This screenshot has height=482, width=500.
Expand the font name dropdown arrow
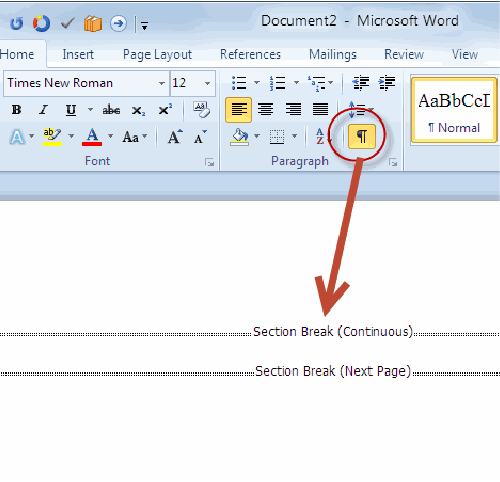[x=162, y=83]
